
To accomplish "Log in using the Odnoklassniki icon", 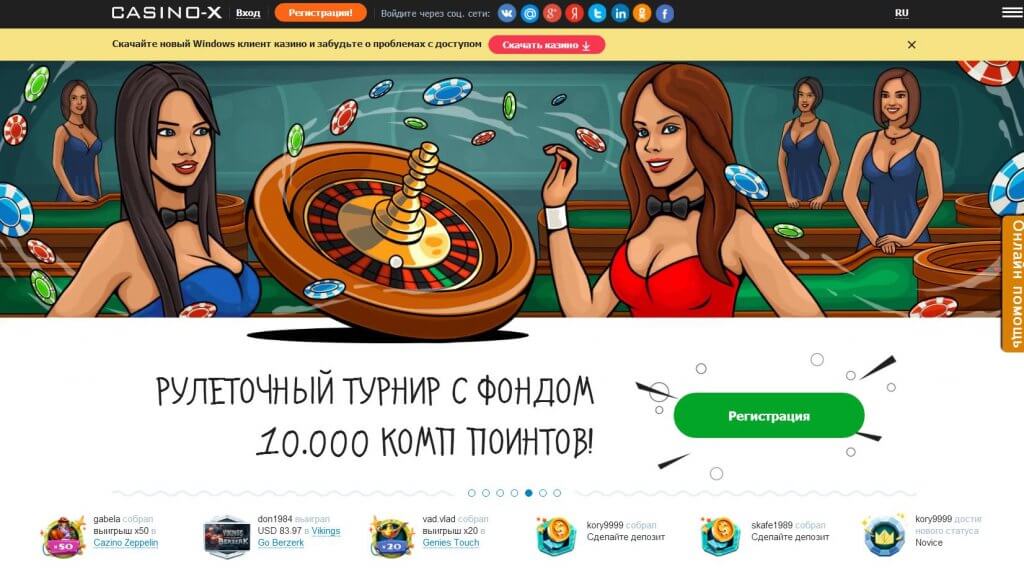I will coord(642,13).
